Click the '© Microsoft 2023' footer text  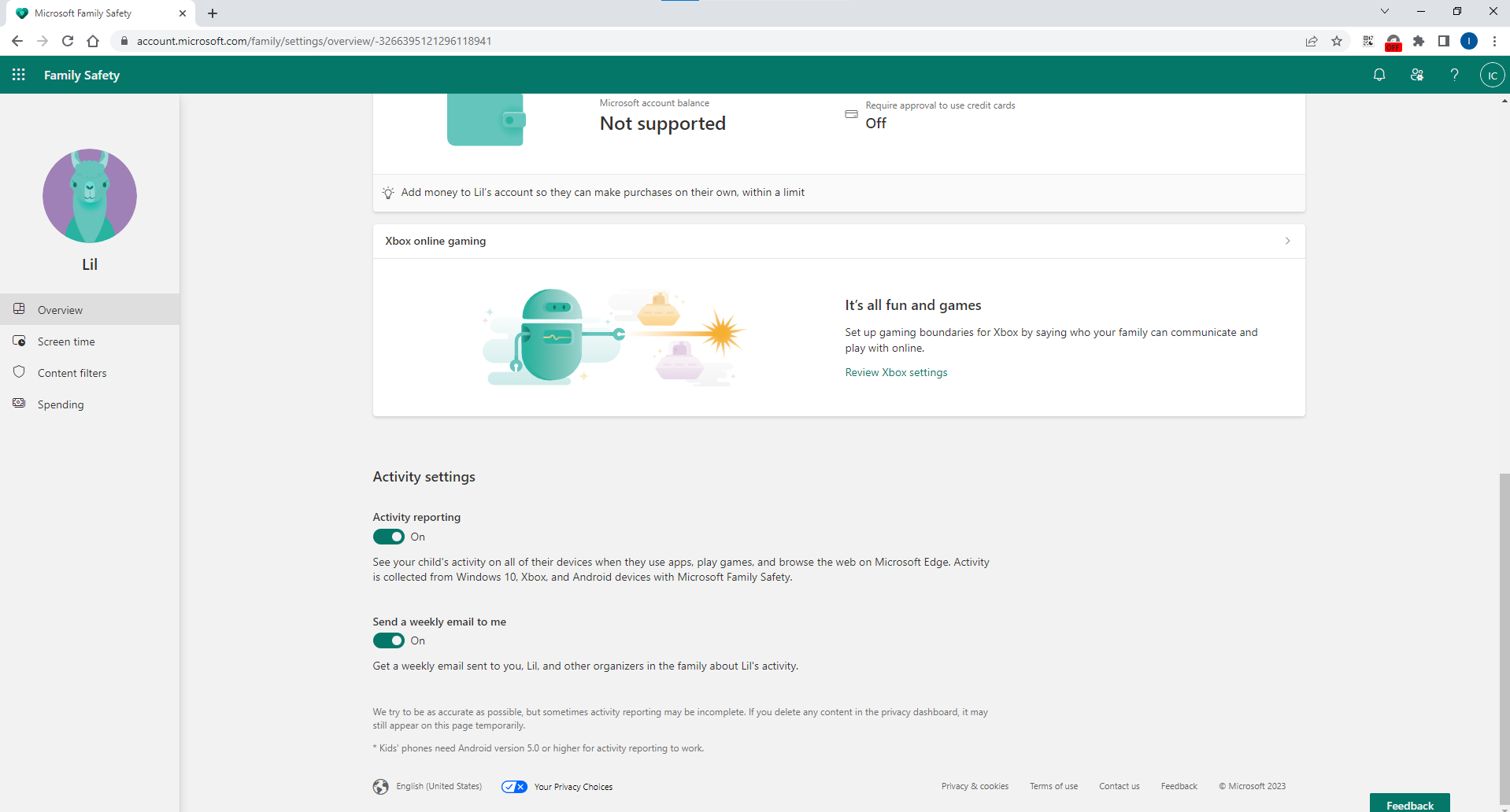(1252, 786)
